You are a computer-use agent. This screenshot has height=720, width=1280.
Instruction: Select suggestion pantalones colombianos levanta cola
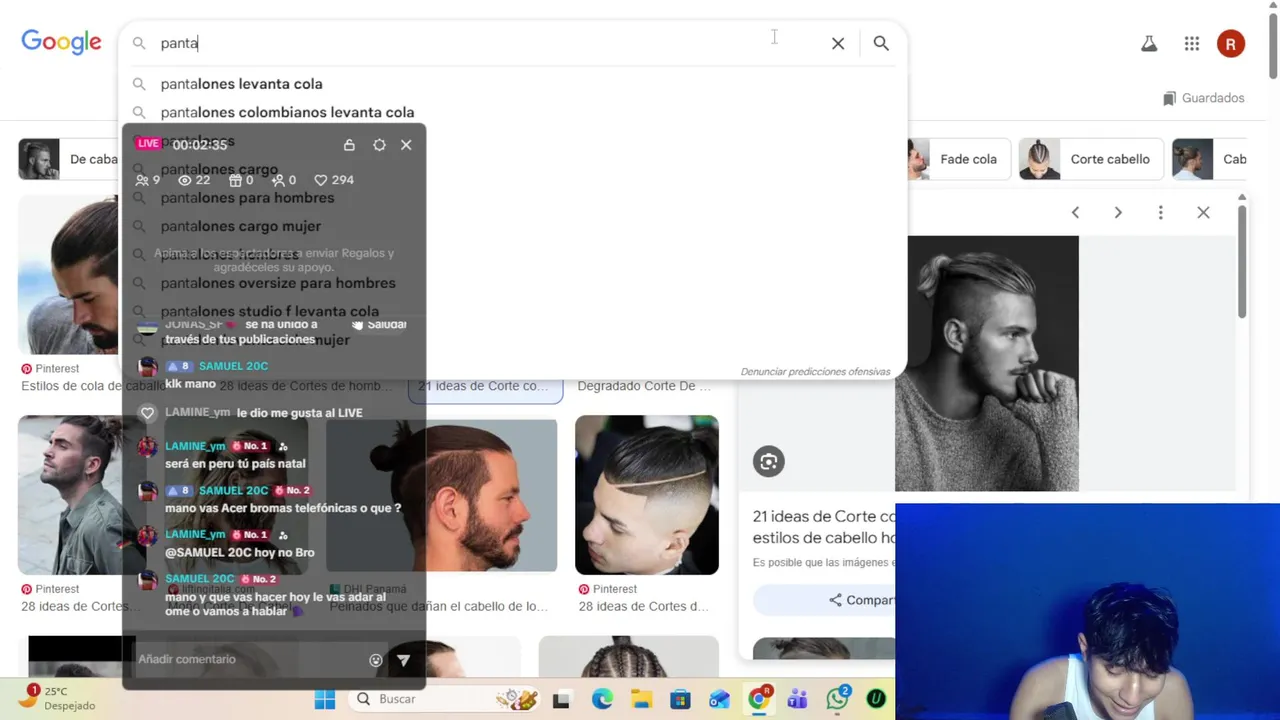point(287,112)
